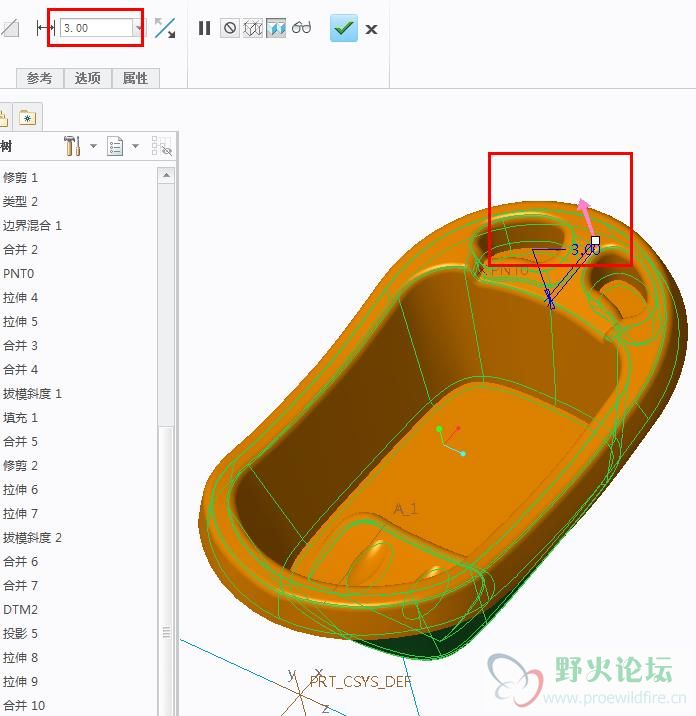Select 合并 6 tree item
Viewport: 696px width, 716px height.
point(20,562)
